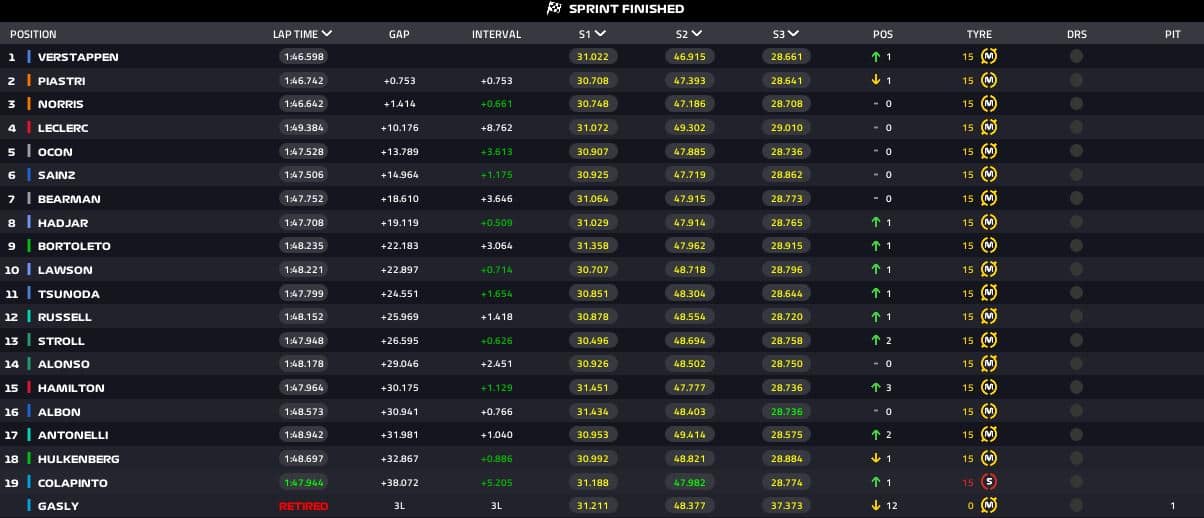
Task: Click Leclerc's S2 time 49.302
Action: pos(689,128)
